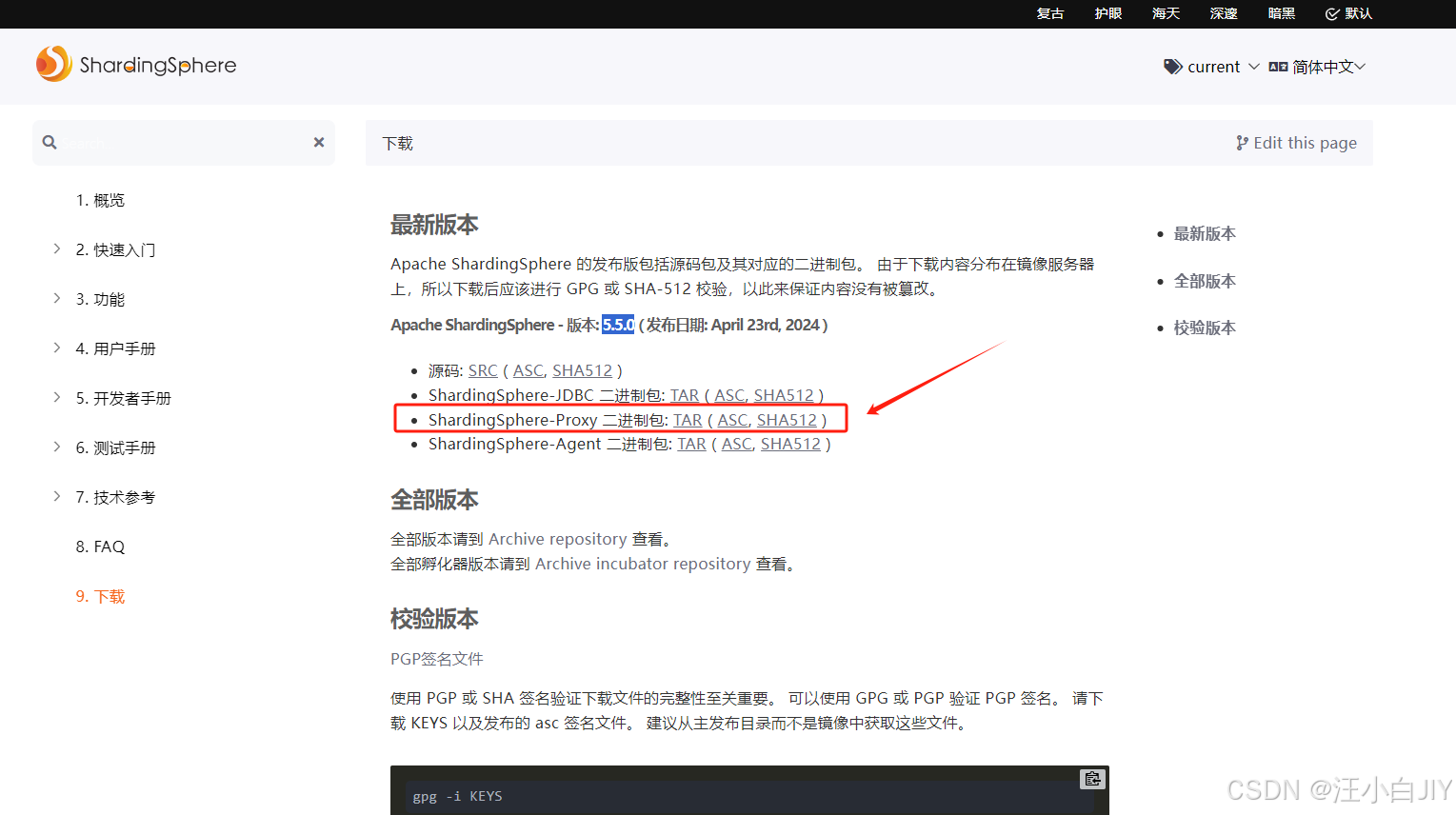Copy the gpg code block via the clipboard icon
Viewport: 1456px width, 815px height.
point(1092,779)
